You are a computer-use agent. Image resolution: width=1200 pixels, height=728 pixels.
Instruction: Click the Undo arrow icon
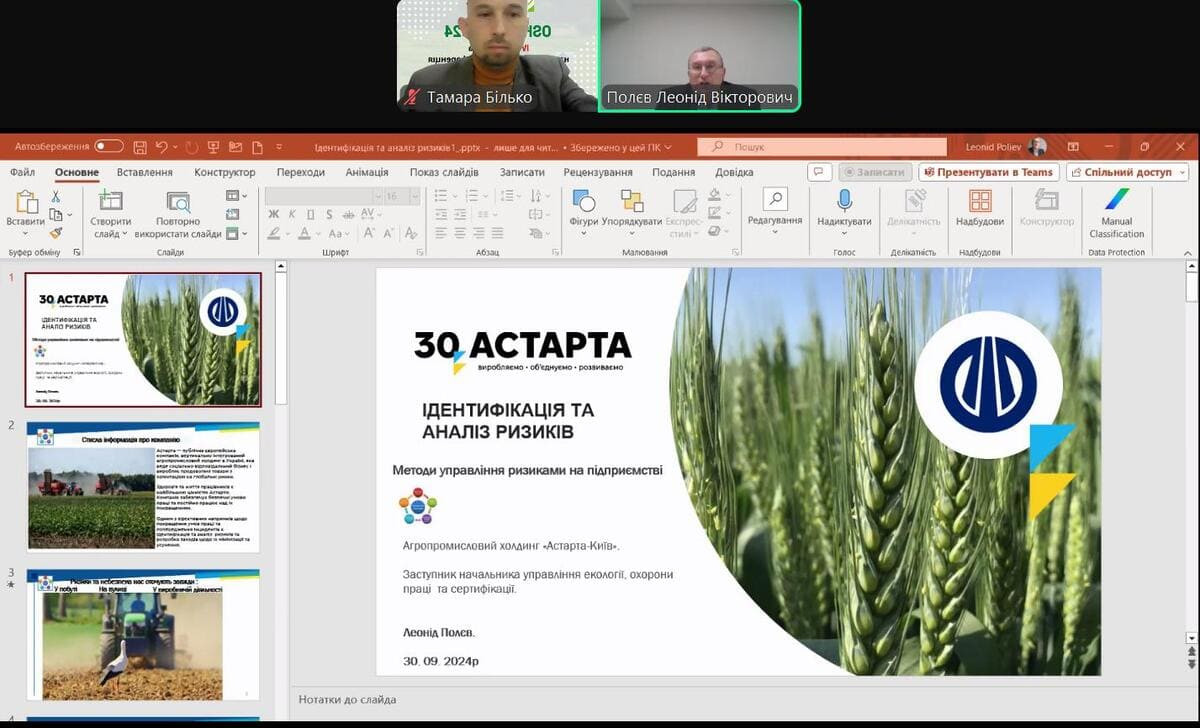click(162, 147)
